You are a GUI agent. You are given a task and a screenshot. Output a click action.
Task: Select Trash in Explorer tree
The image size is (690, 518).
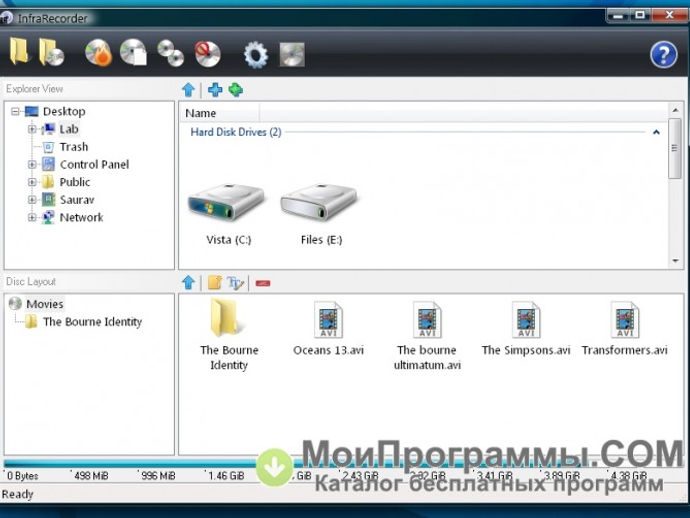coord(73,147)
